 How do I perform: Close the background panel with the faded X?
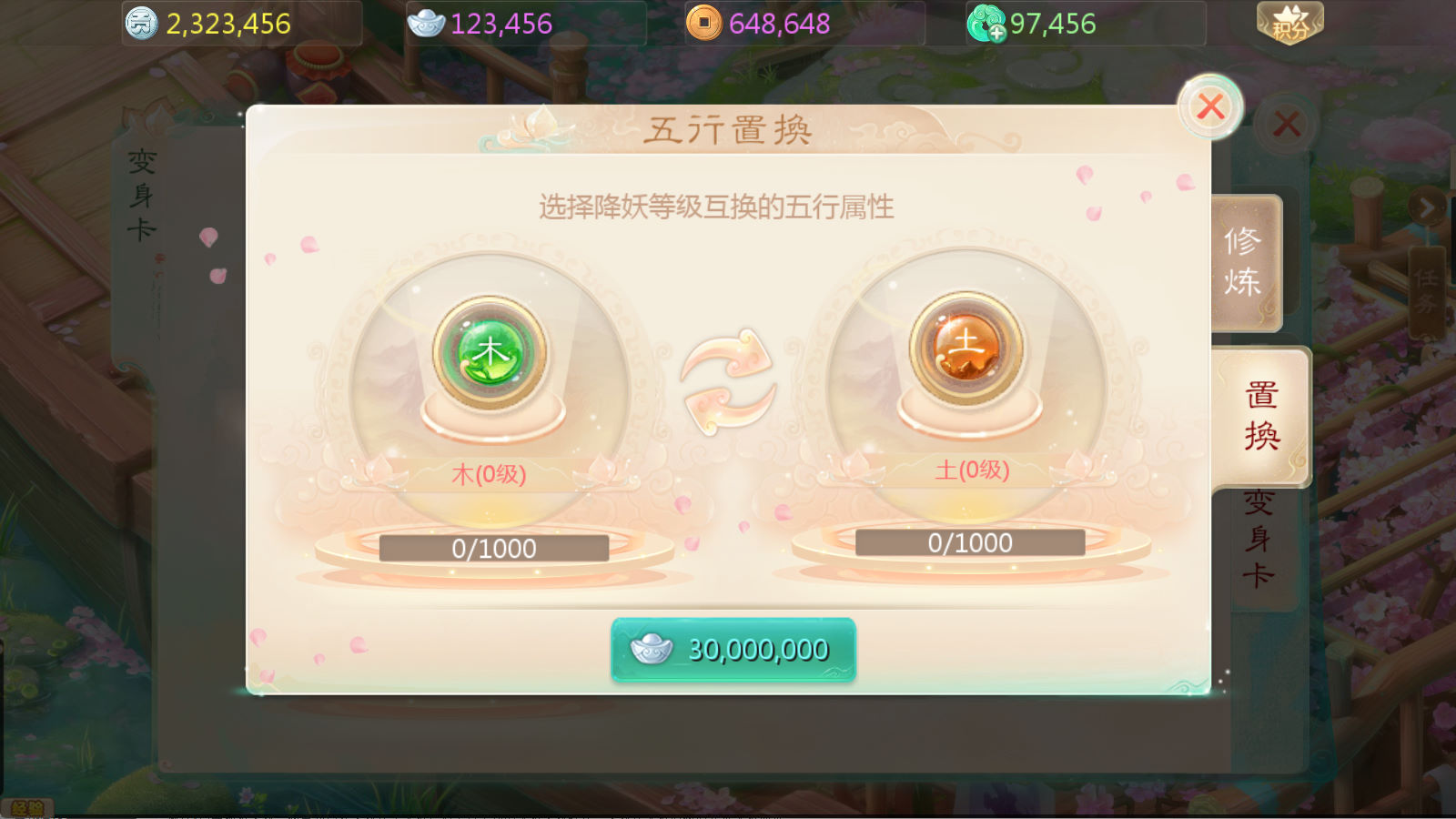(x=1286, y=124)
